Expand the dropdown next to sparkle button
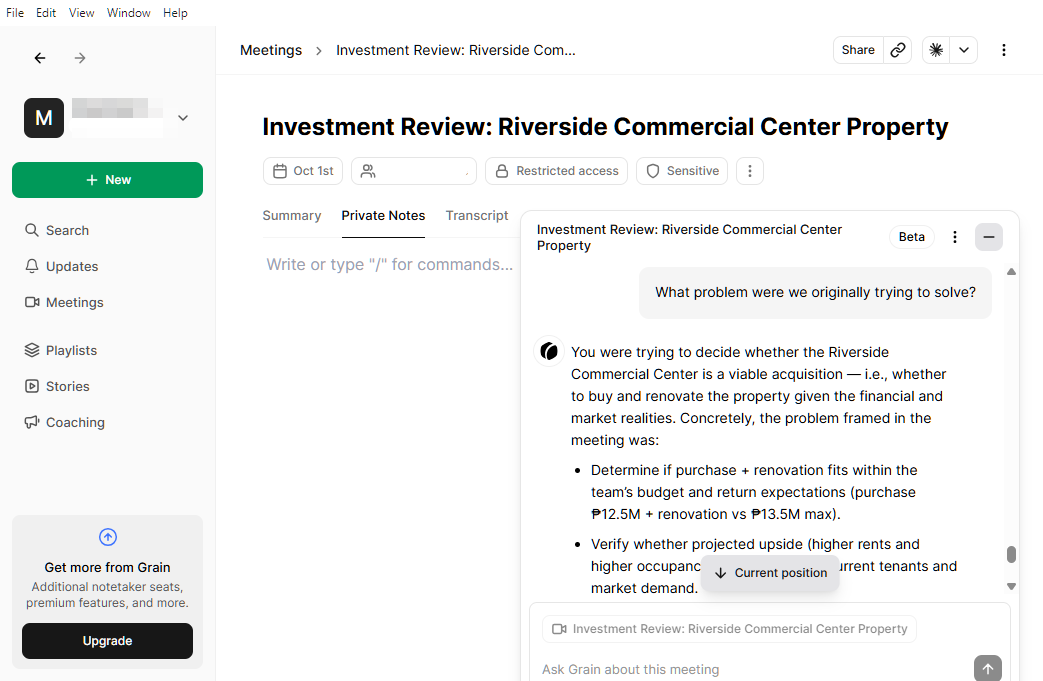Viewport: 1043px width, 681px height. 964,50
